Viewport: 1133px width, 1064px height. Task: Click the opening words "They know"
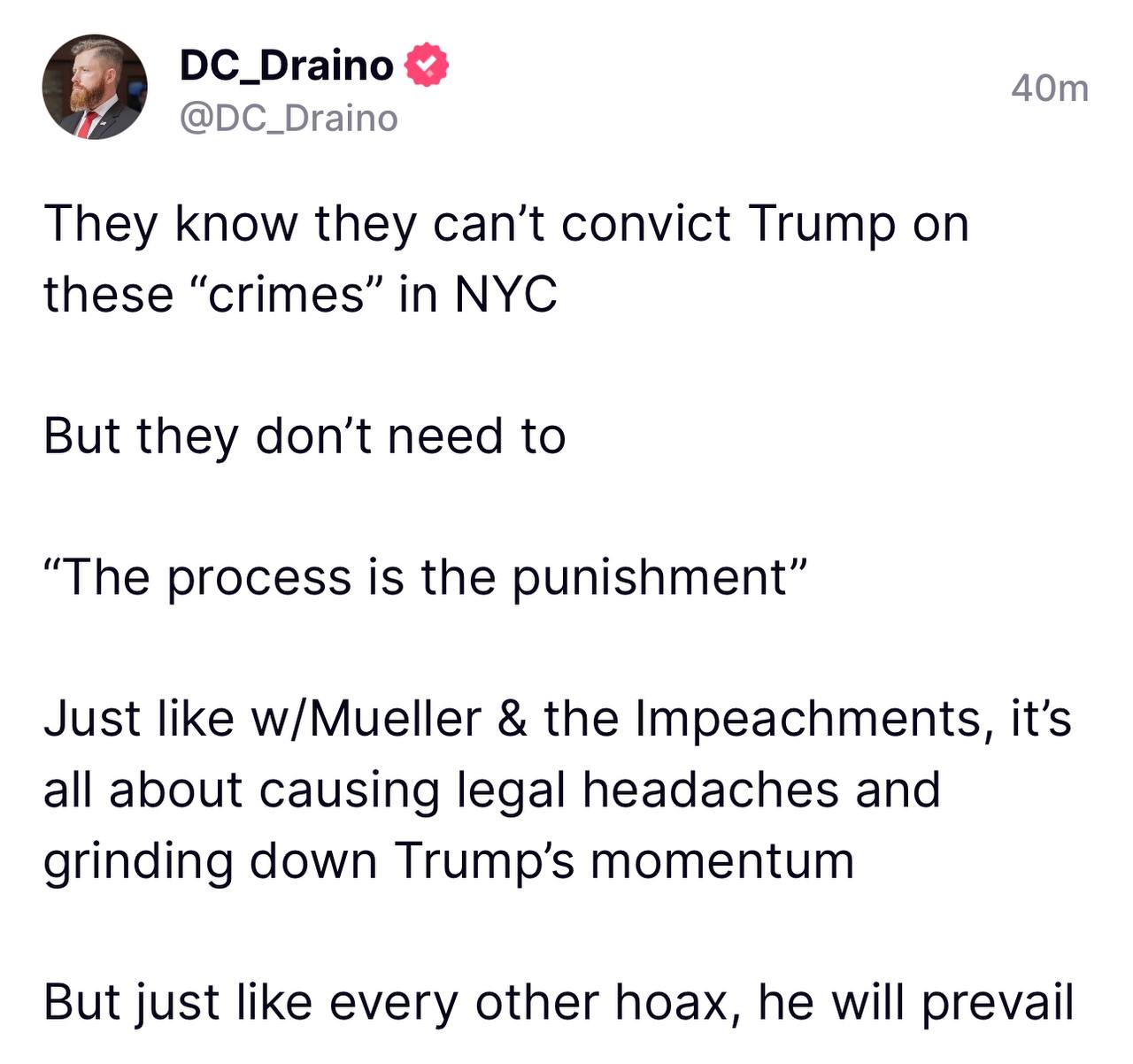pyautogui.click(x=170, y=223)
